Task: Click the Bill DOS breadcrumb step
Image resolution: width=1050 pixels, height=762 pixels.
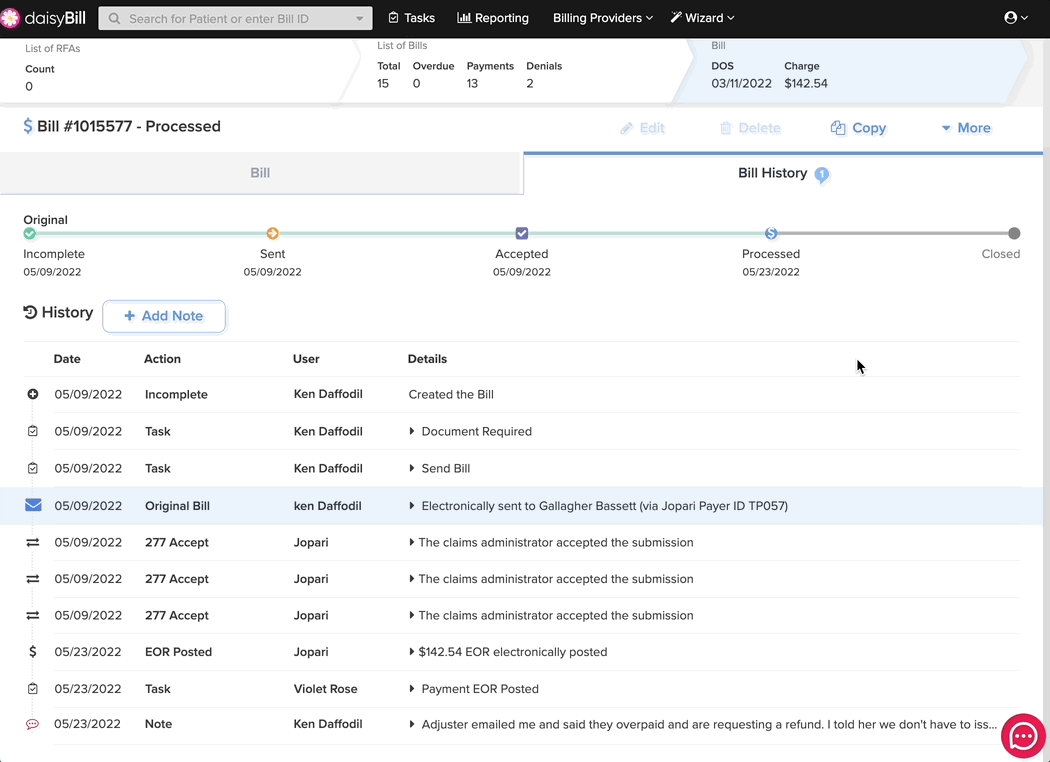Action: click(x=850, y=71)
